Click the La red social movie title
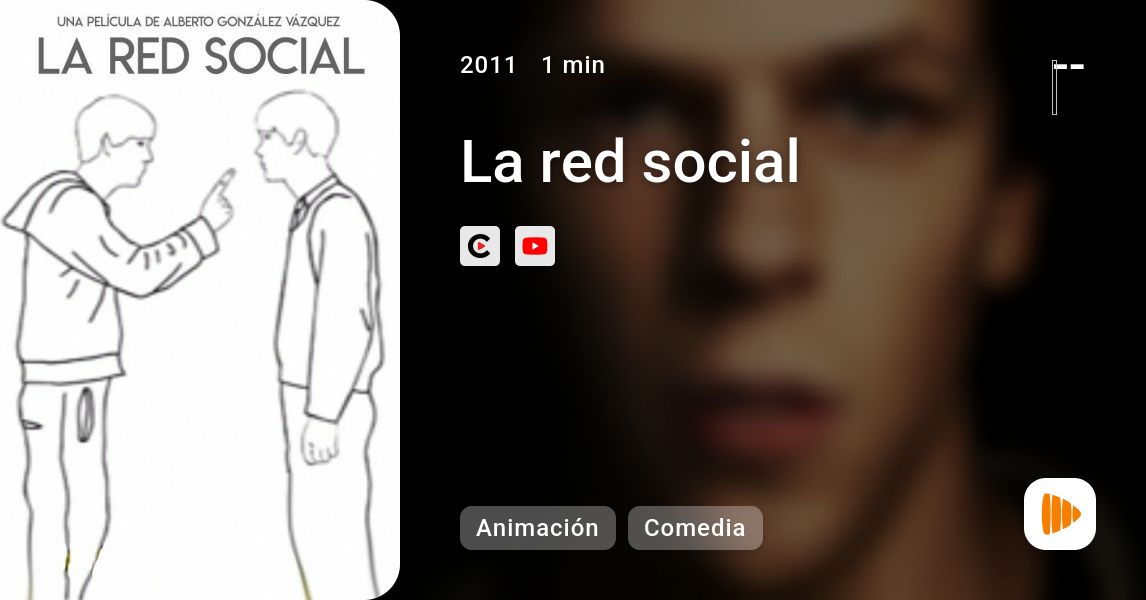 (630, 162)
